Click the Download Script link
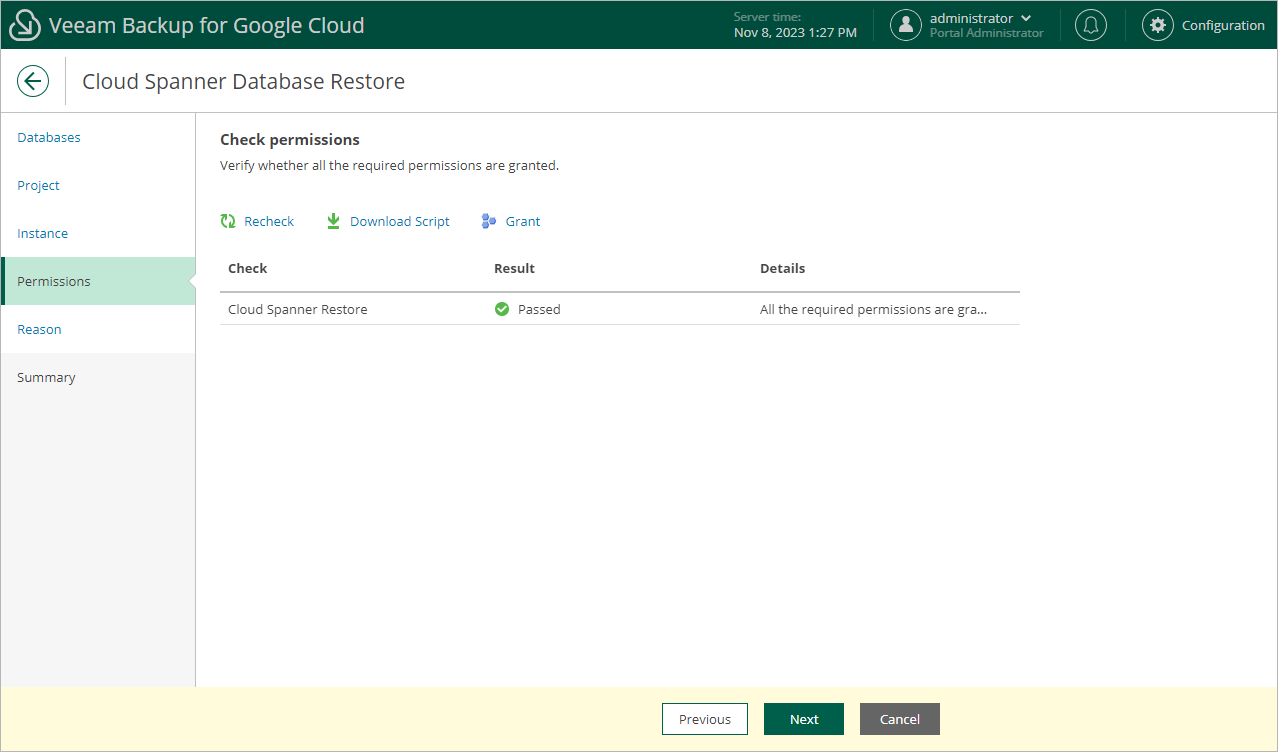Image resolution: width=1278 pixels, height=752 pixels. 400,221
